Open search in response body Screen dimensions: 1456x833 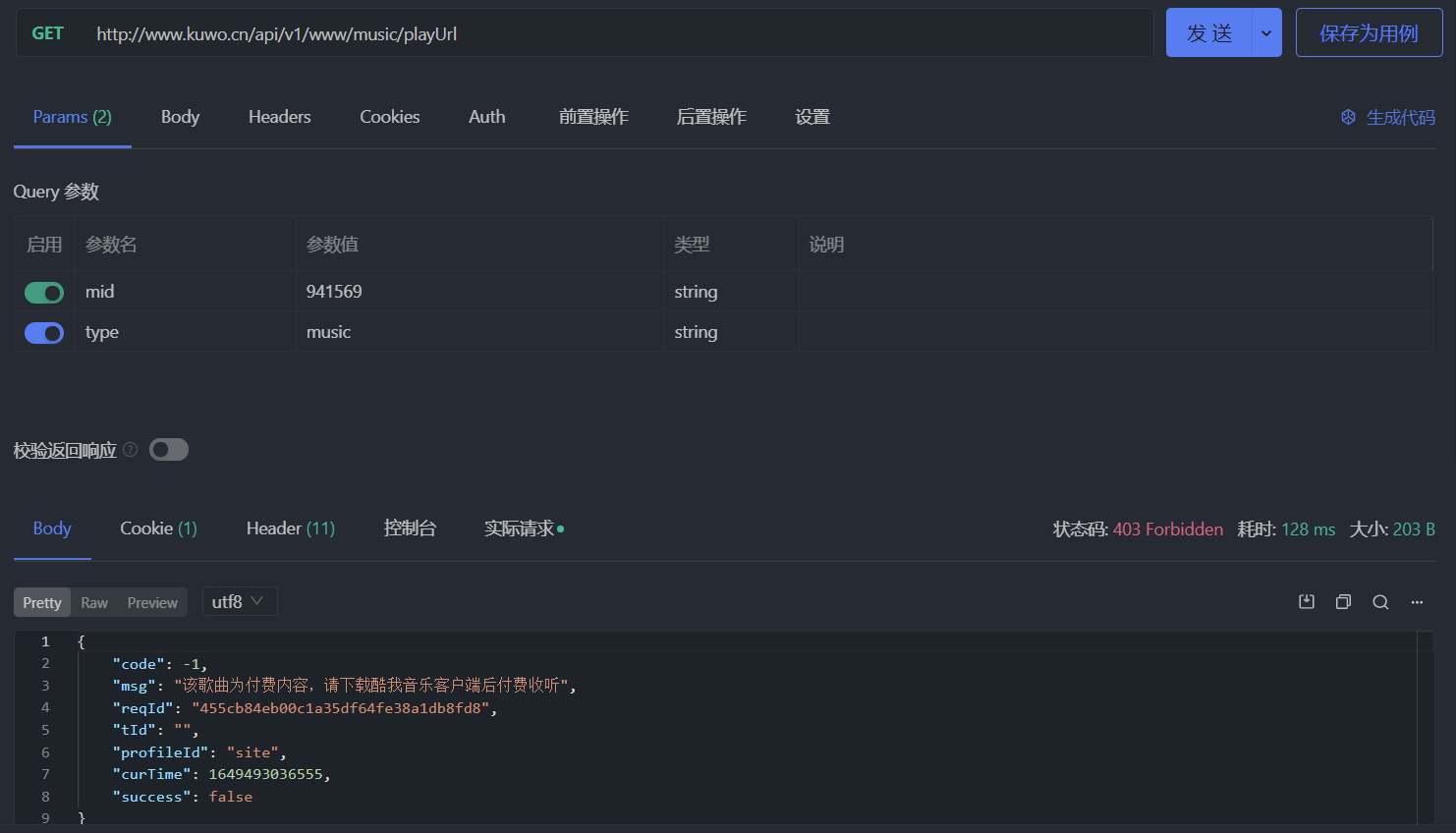tap(1380, 602)
